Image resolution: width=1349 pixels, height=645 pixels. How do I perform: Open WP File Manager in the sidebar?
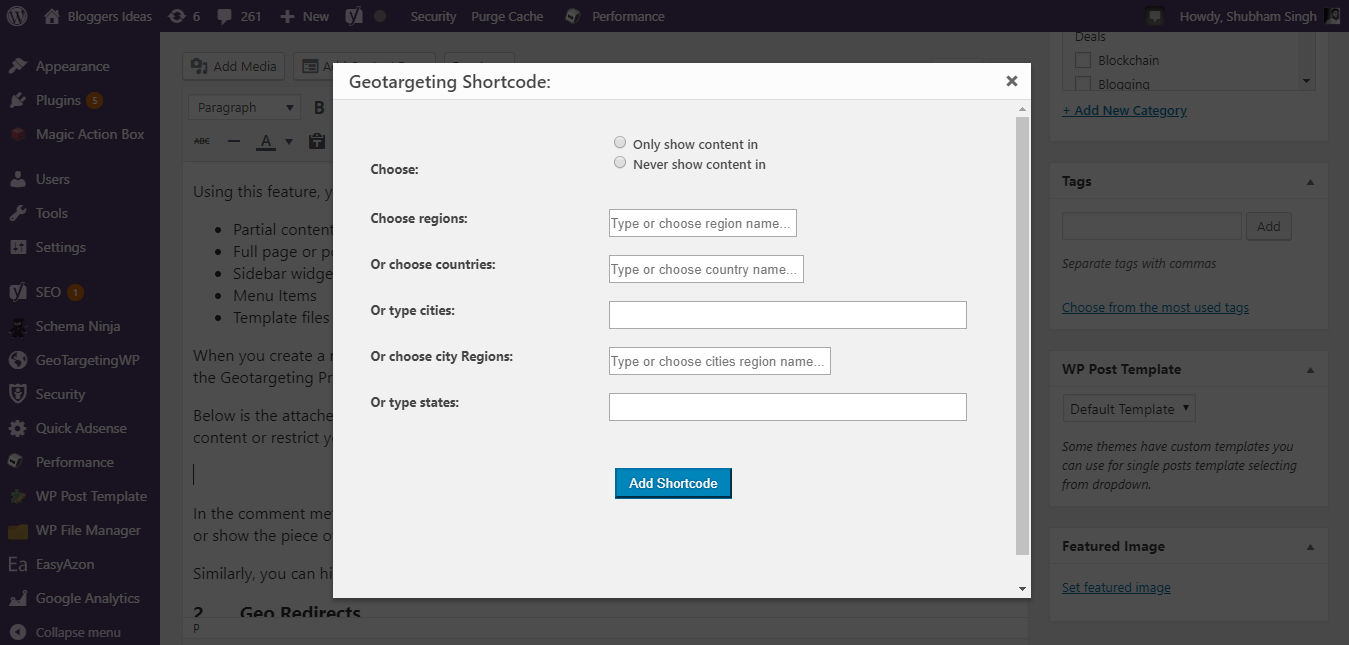[88, 530]
